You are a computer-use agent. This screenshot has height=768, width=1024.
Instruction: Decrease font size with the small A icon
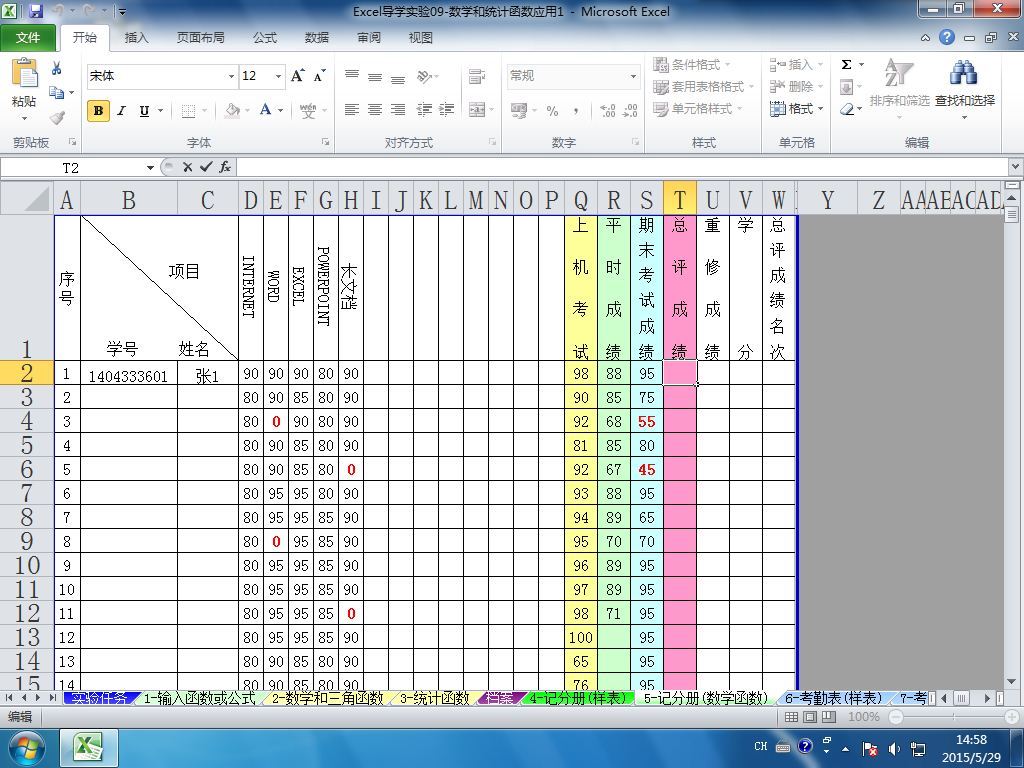pos(319,76)
